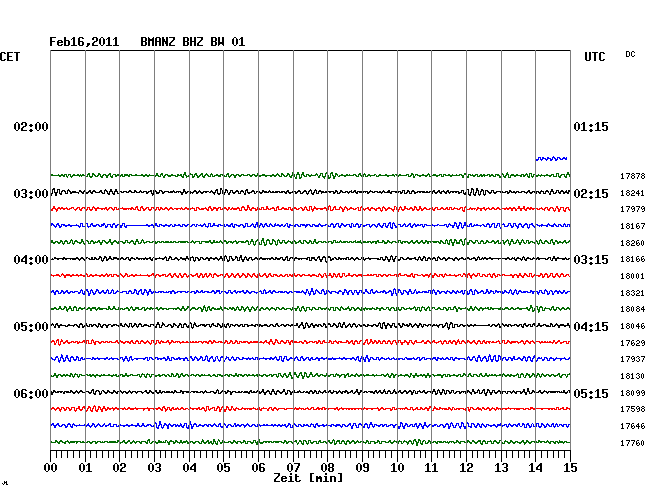Click the 03 minute axis label

point(154,468)
